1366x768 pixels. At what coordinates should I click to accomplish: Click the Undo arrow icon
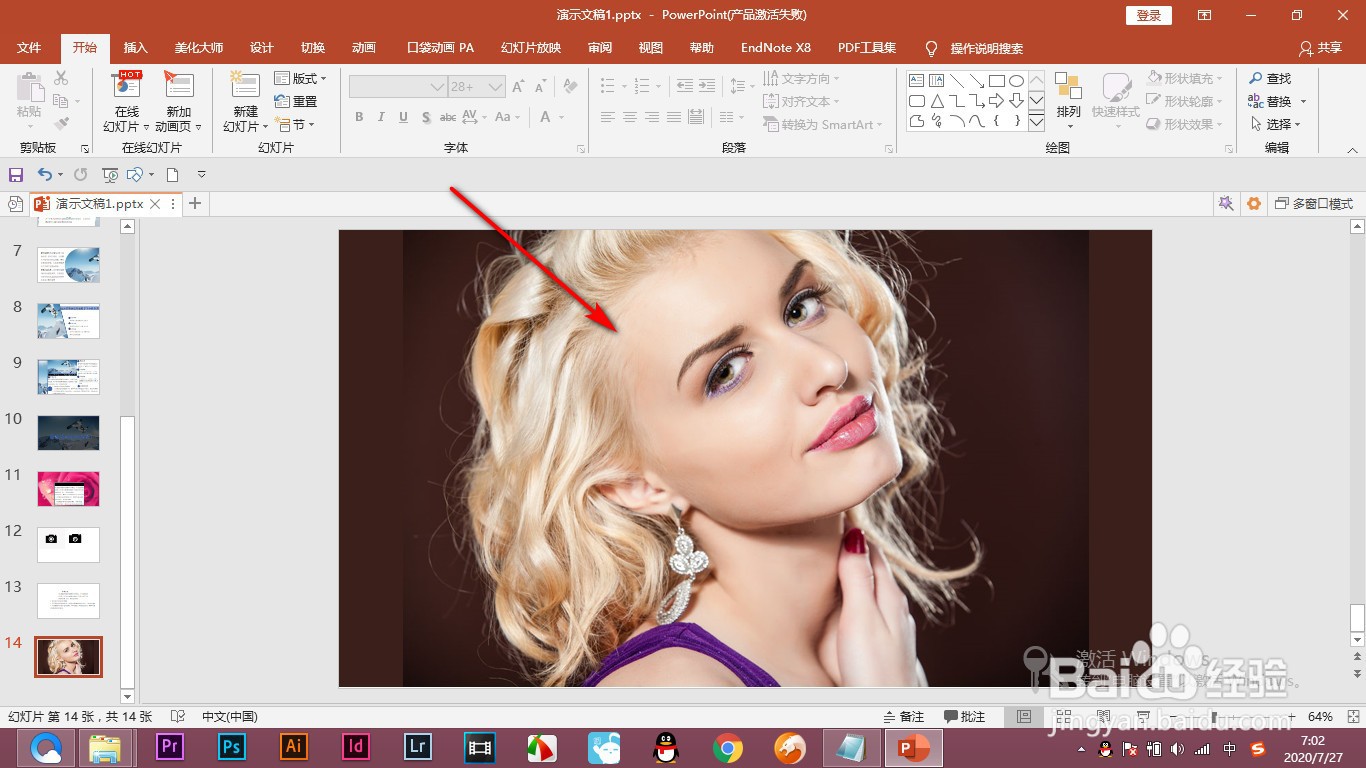(44, 175)
